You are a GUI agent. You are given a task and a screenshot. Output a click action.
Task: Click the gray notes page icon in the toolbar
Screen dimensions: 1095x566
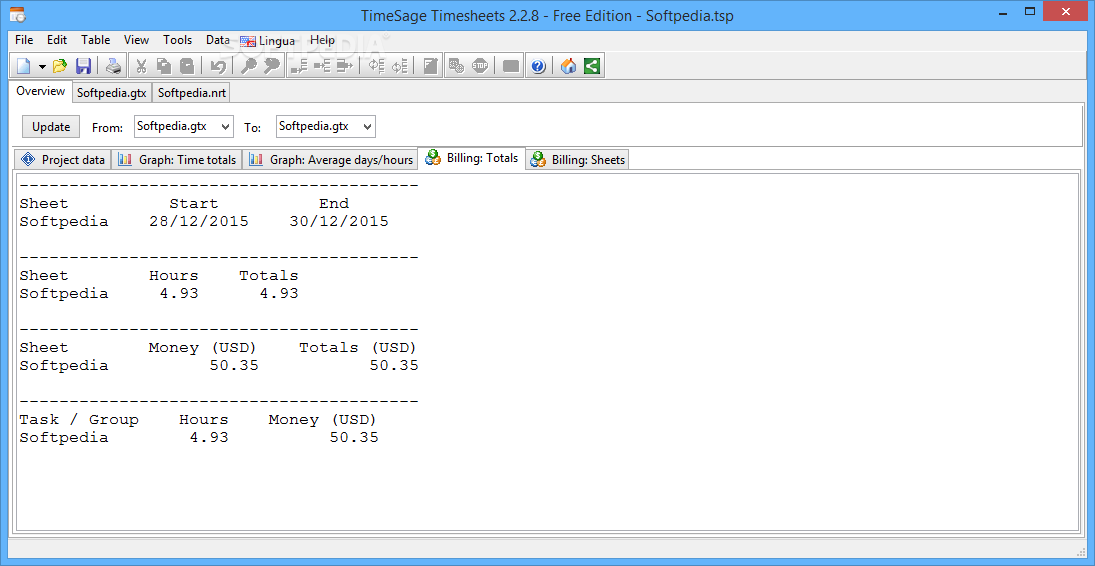click(431, 66)
